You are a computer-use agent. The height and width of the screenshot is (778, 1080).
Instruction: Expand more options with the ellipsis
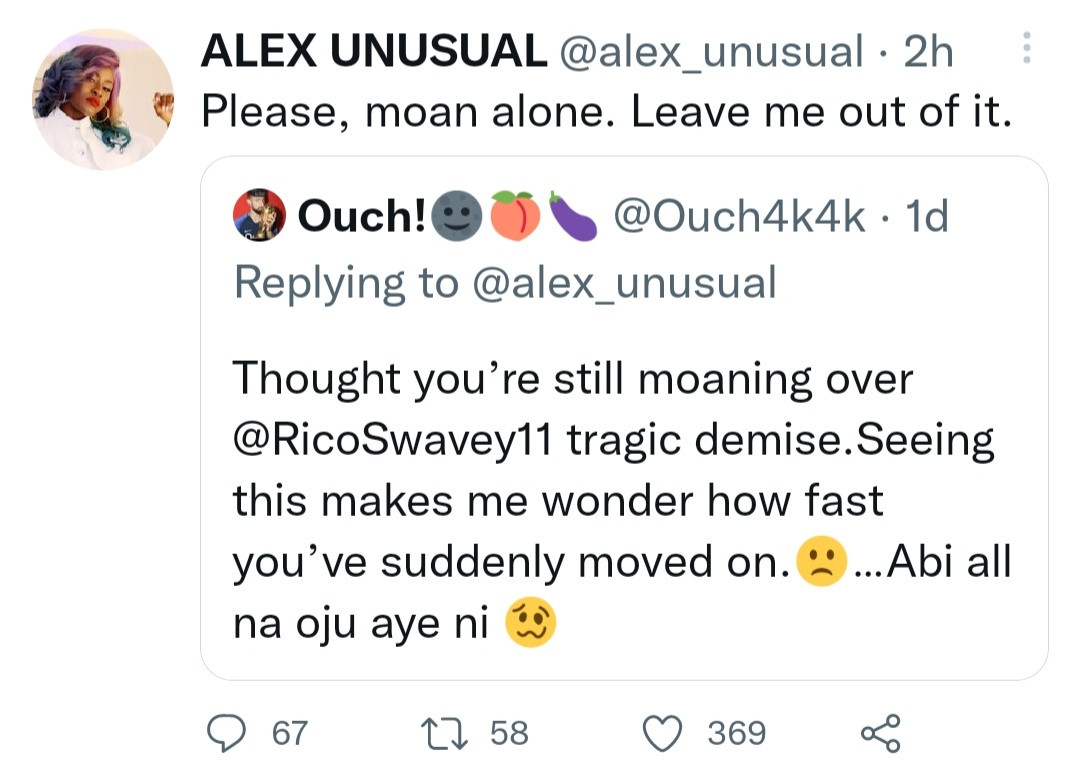1025,47
